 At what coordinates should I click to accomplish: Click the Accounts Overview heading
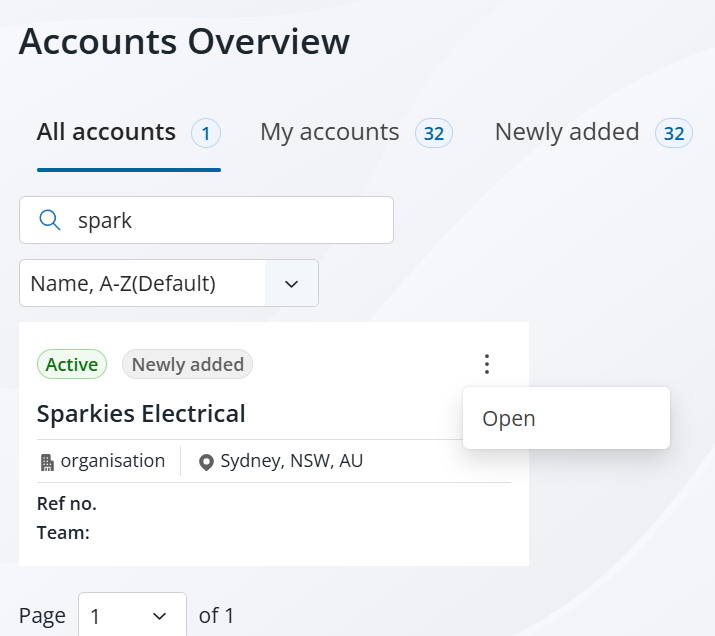click(184, 42)
